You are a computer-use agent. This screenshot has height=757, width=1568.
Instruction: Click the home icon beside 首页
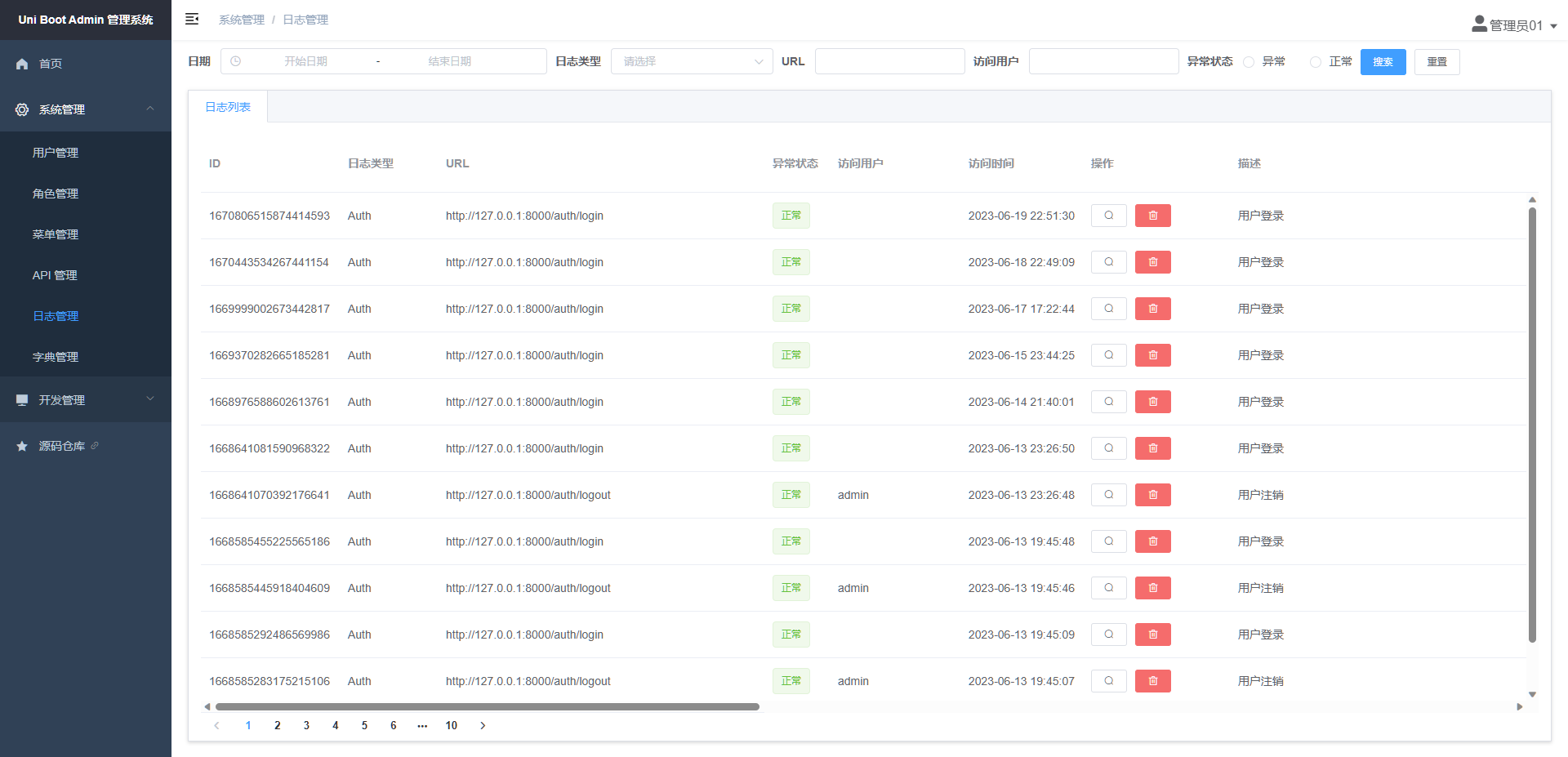coord(22,64)
